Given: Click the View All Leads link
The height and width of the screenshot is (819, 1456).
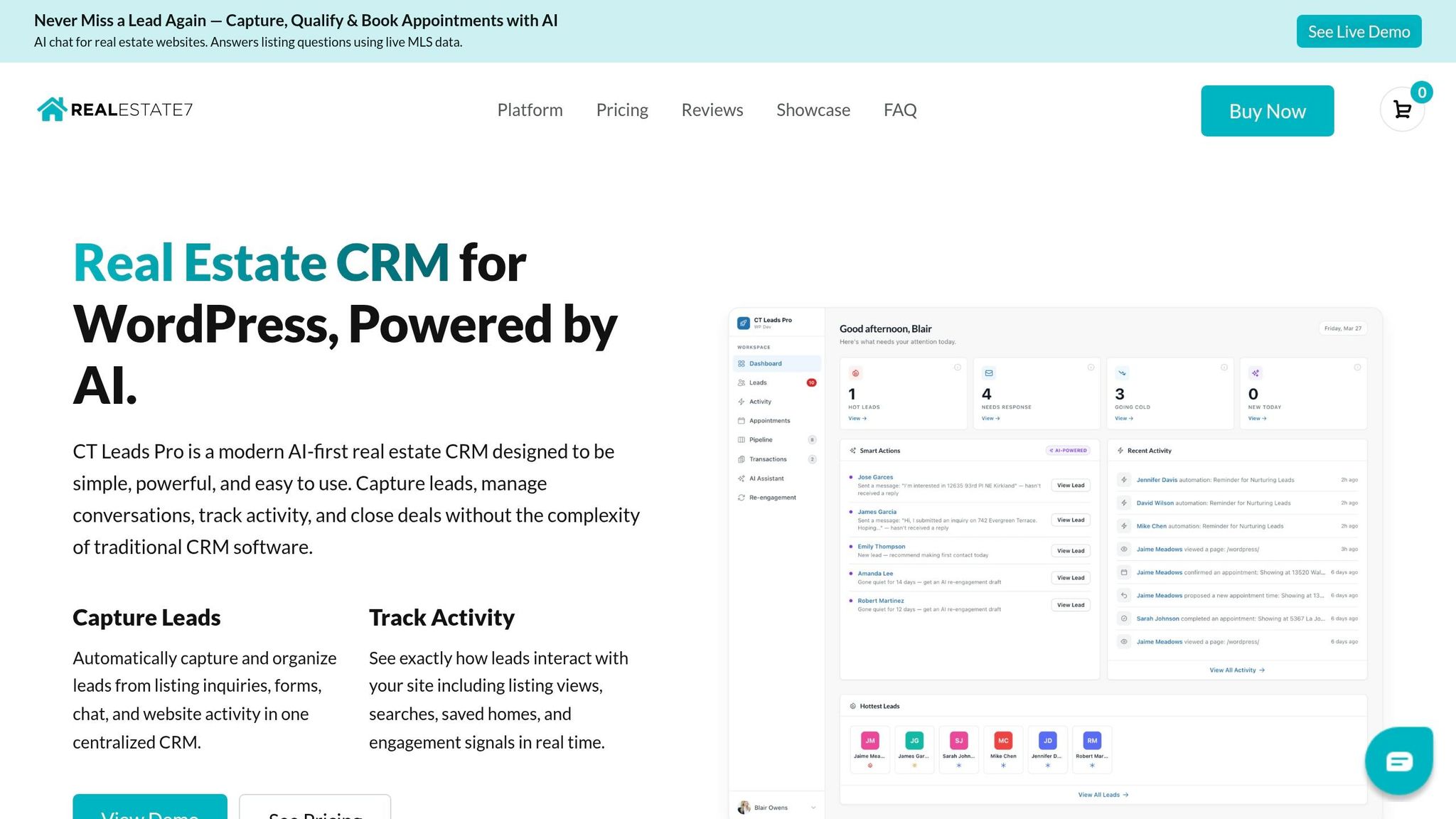Looking at the screenshot, I should [1103, 795].
